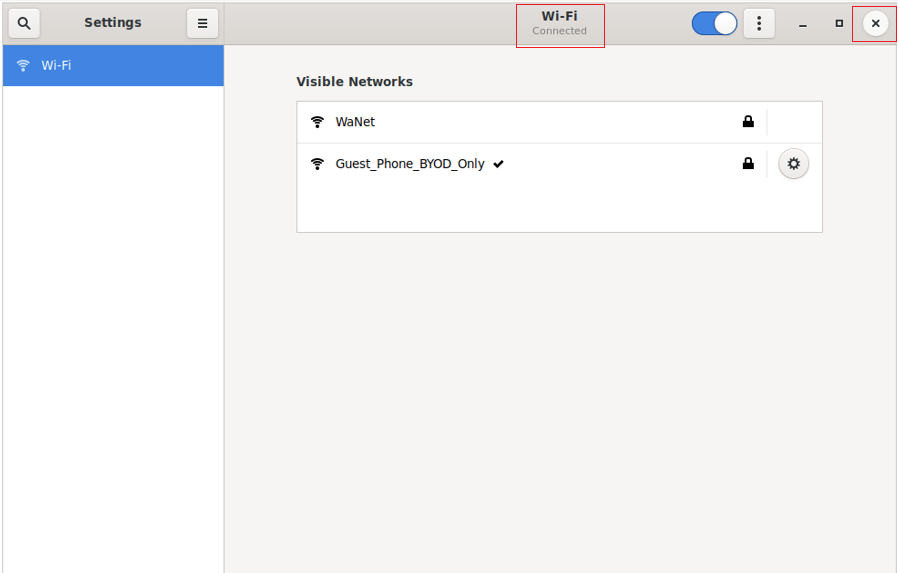The height and width of the screenshot is (573, 898).
Task: Click the Visible Networks heading
Action: coord(355,81)
